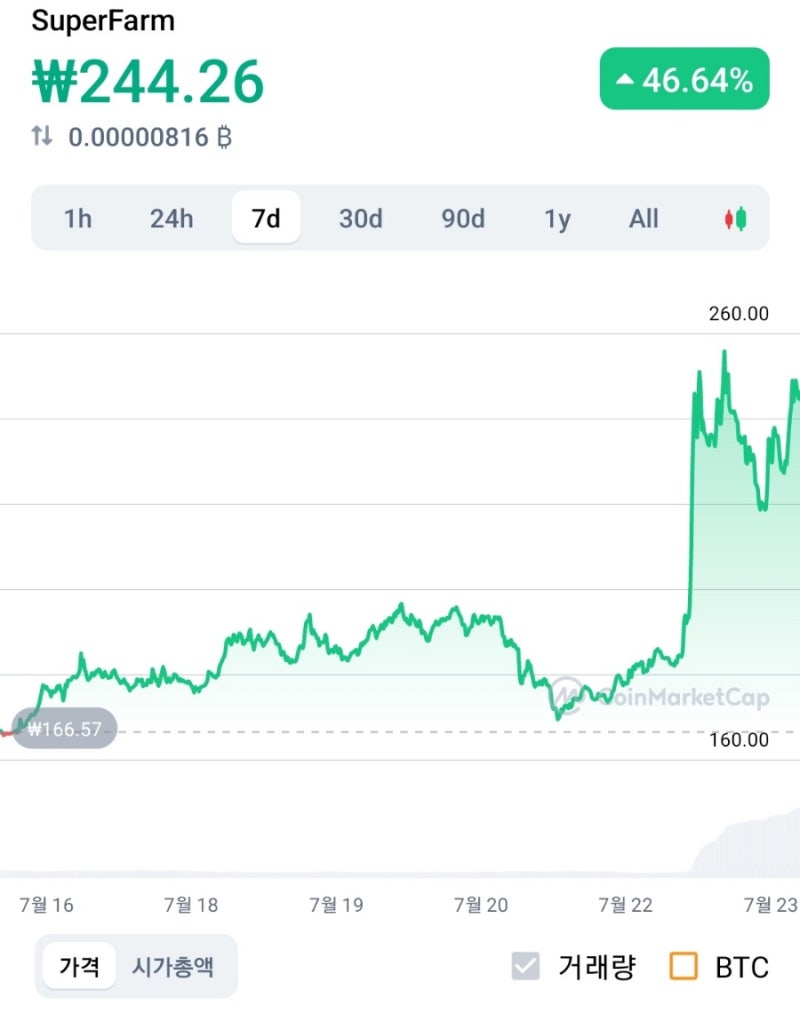800x1014 pixels.
Task: Tap the 7월 22 date label
Action: pos(625,905)
